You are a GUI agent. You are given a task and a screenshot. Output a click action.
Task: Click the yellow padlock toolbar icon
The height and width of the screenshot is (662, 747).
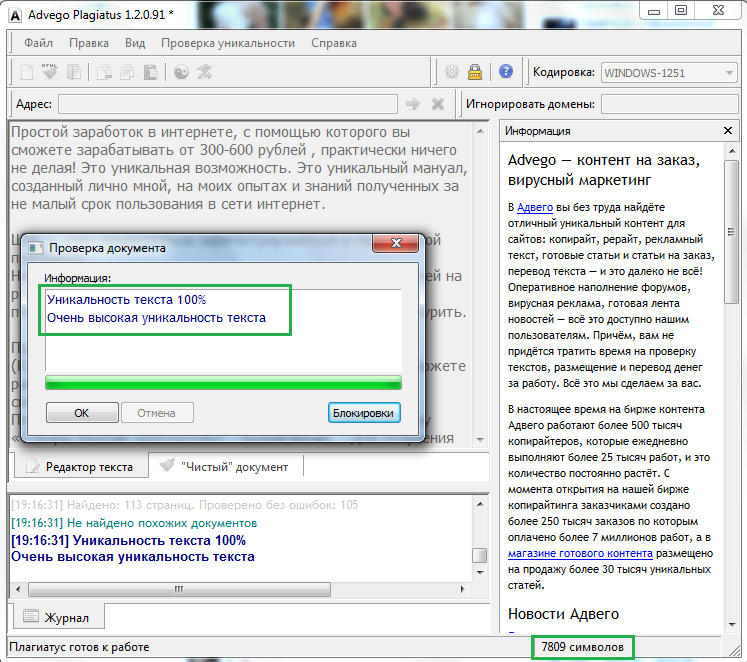(475, 72)
